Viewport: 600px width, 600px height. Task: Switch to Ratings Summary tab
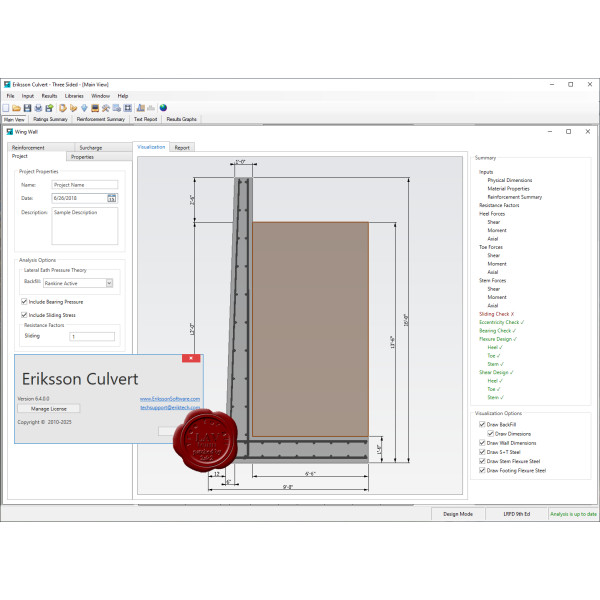click(50, 119)
